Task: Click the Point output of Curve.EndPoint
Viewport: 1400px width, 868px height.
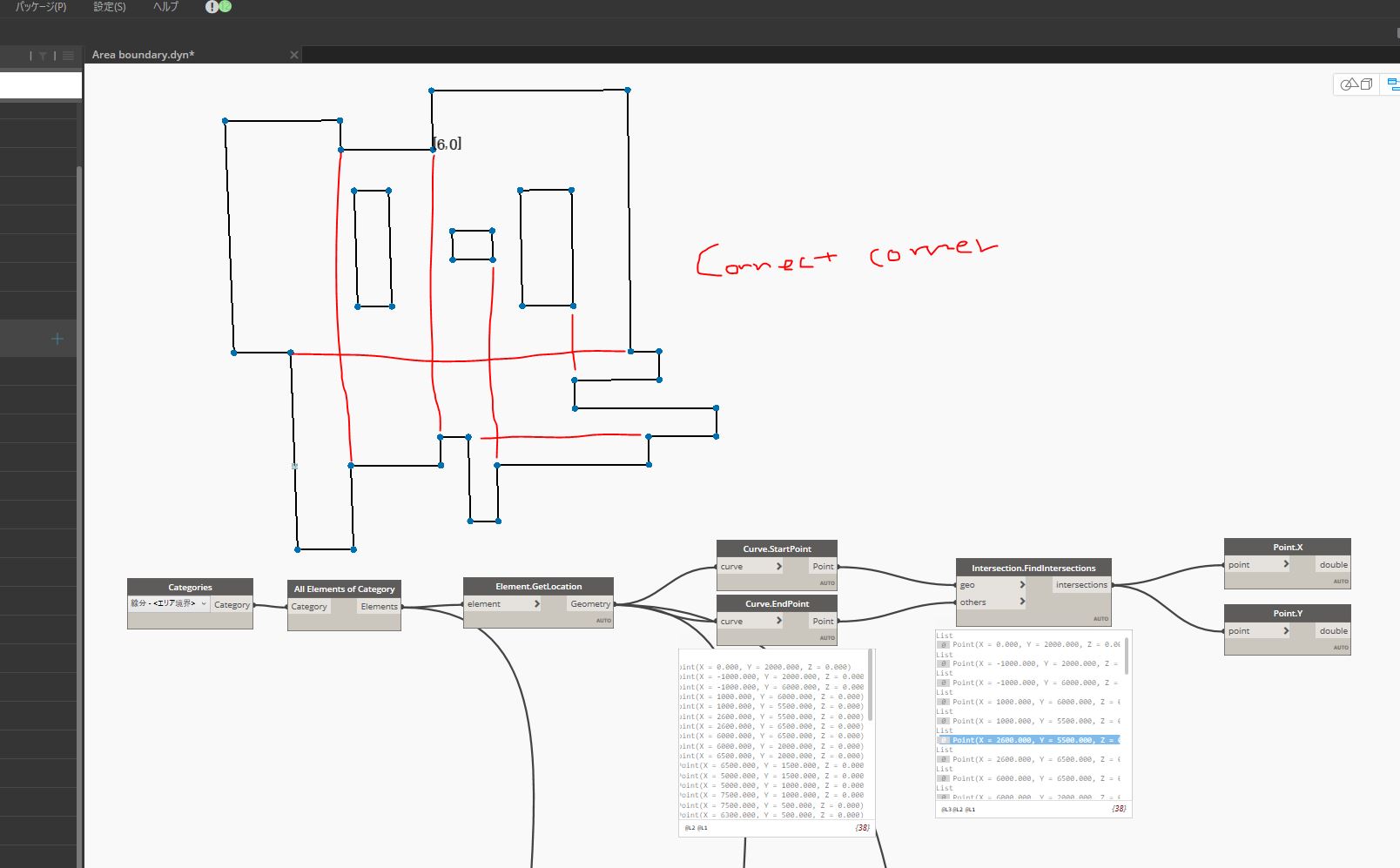Action: pos(823,622)
